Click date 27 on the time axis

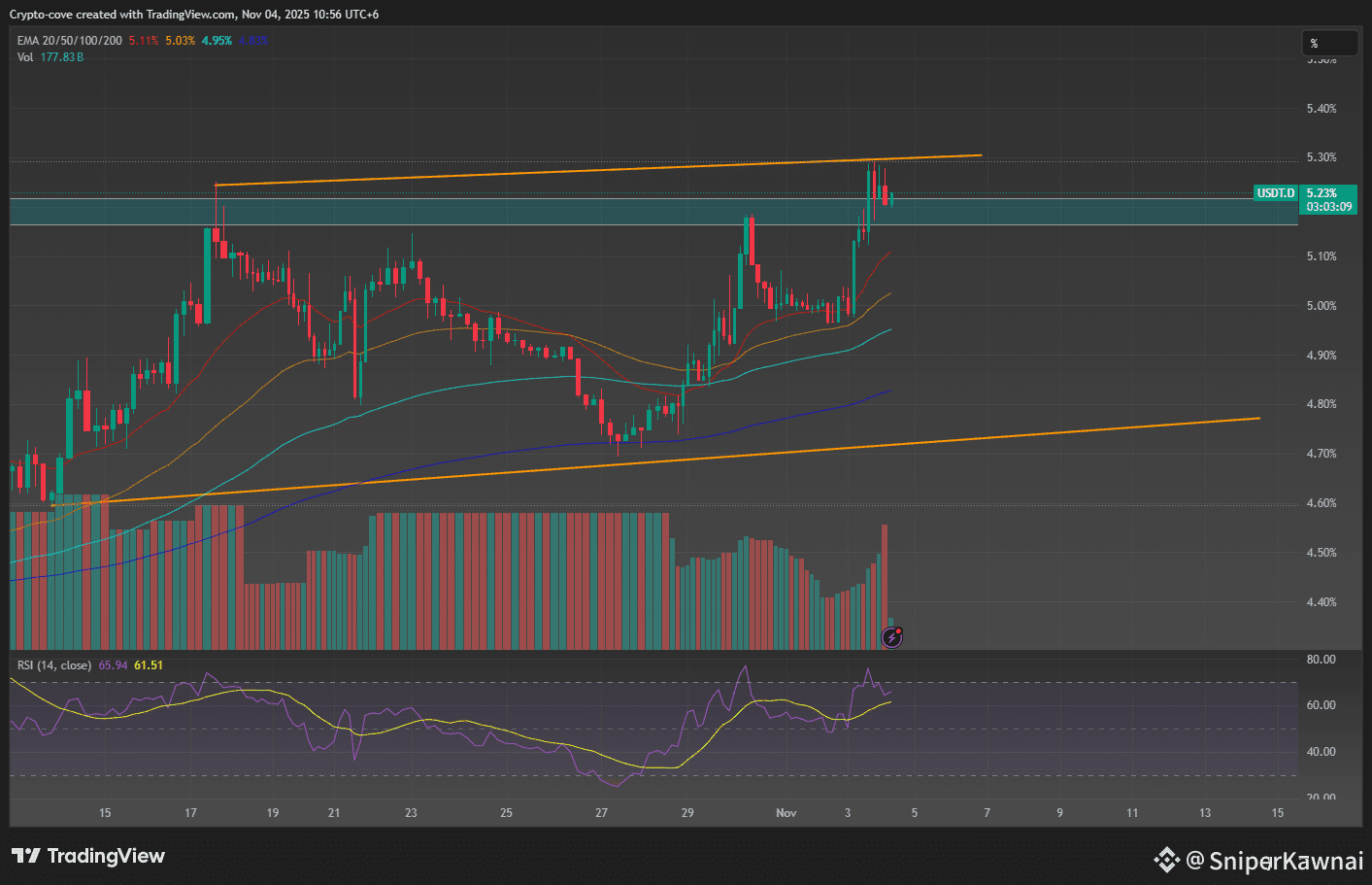[601, 813]
